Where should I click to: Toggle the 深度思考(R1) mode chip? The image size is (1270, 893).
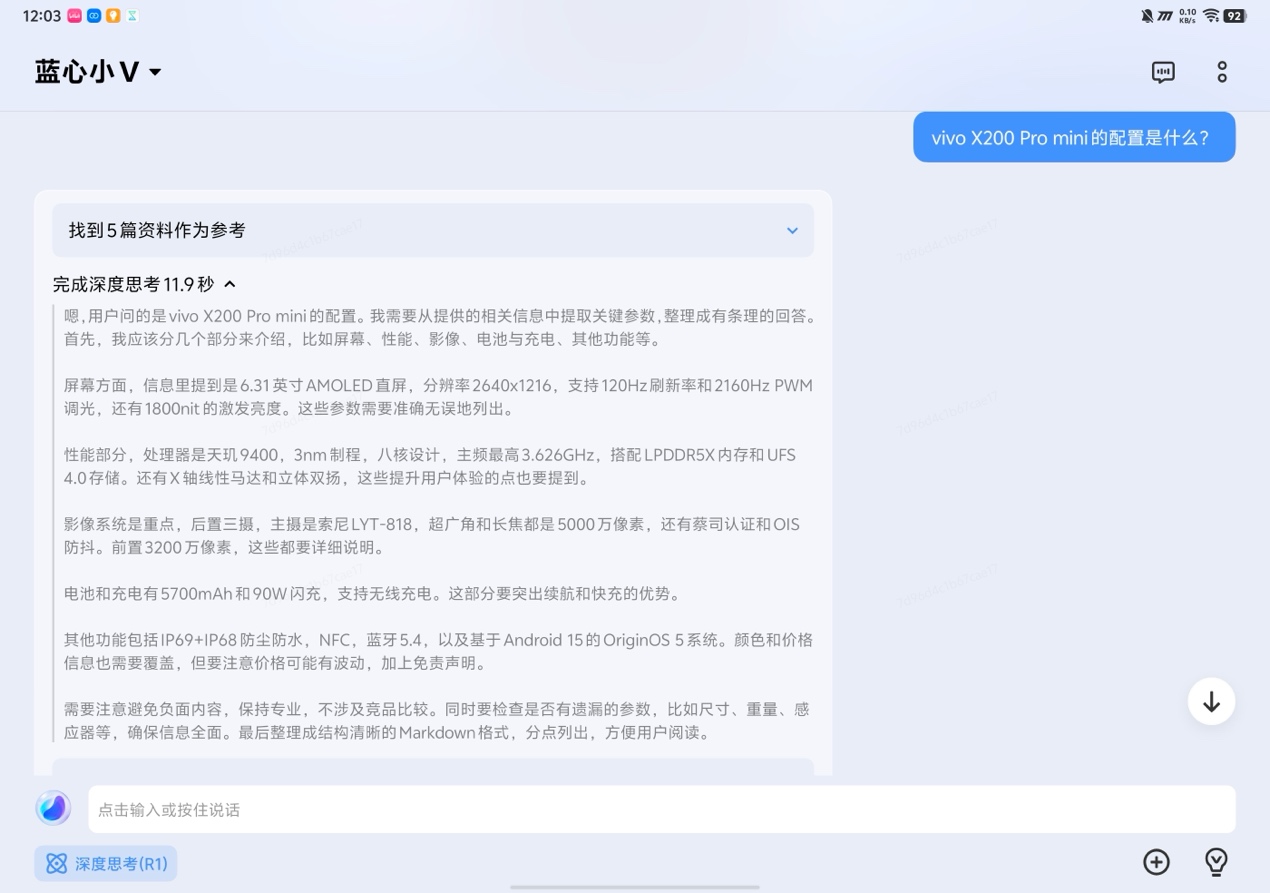point(106,864)
